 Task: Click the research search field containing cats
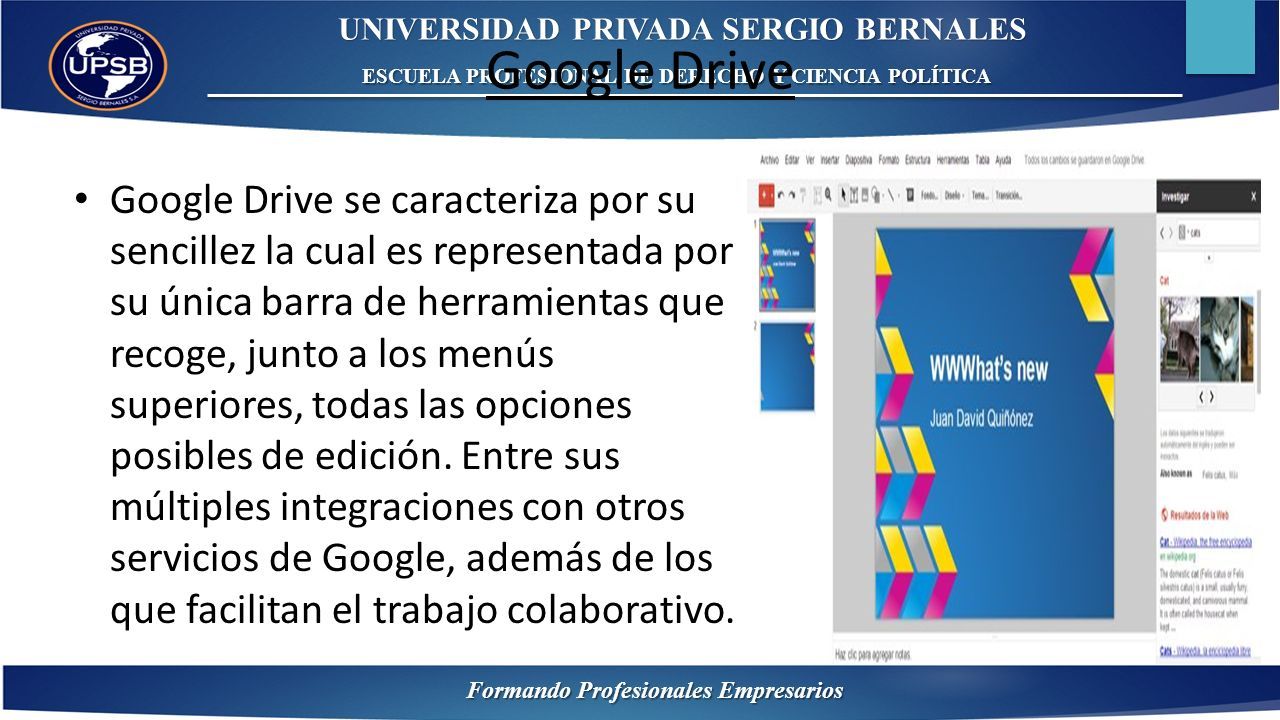coord(1217,233)
